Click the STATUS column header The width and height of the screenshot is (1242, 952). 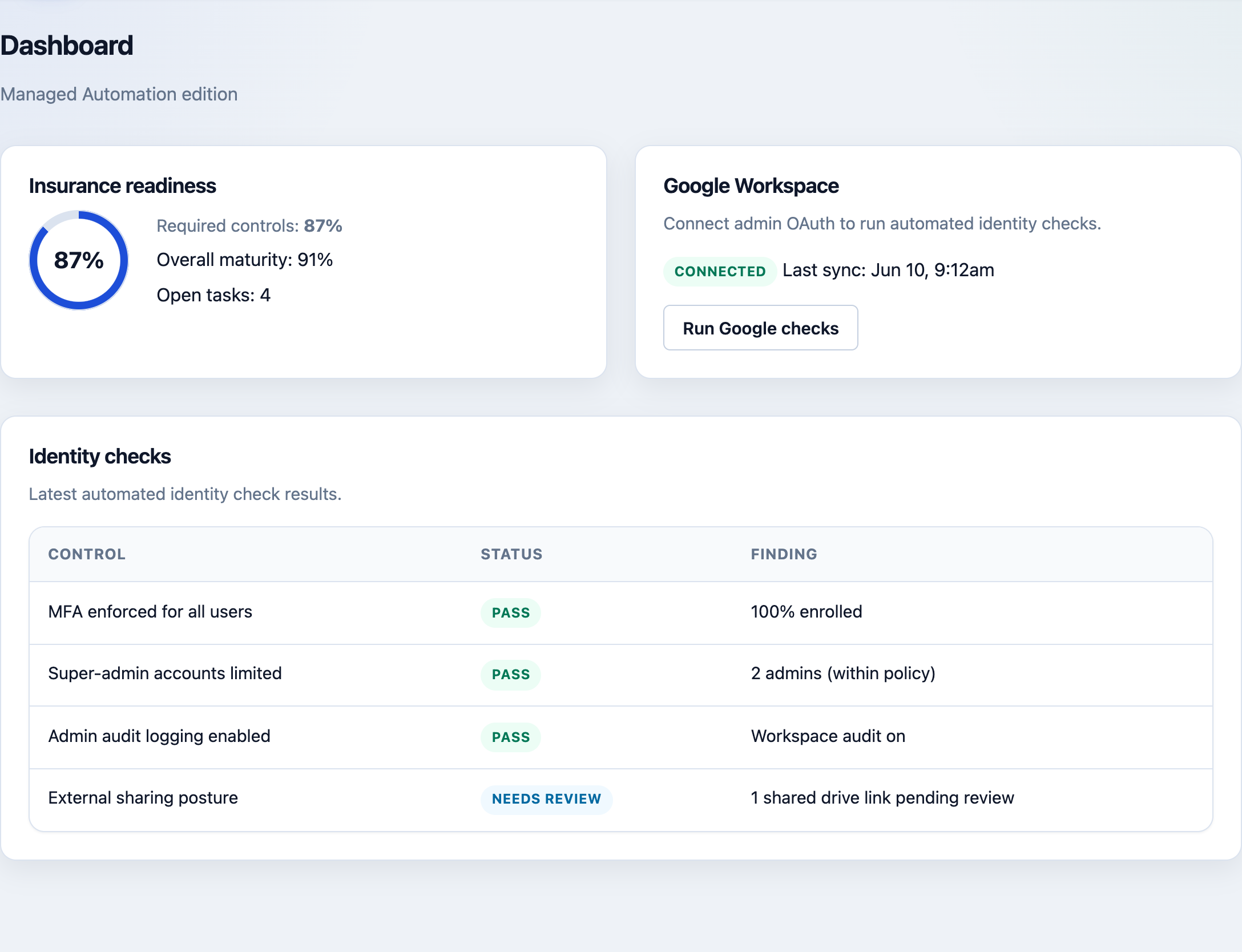pos(511,554)
